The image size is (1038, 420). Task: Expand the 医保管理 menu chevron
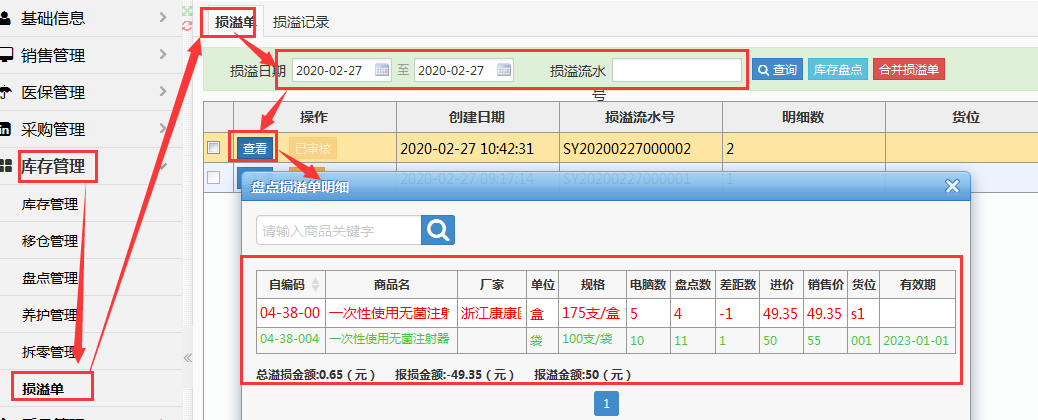click(x=163, y=91)
